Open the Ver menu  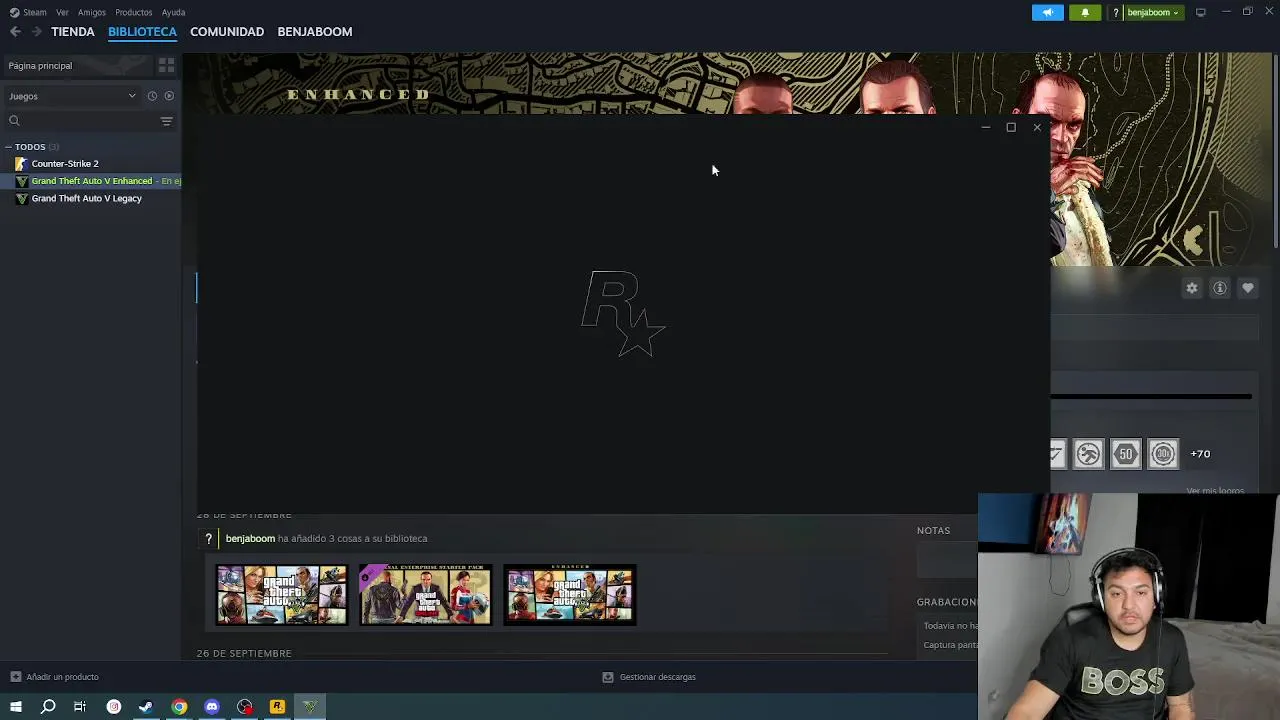point(63,12)
